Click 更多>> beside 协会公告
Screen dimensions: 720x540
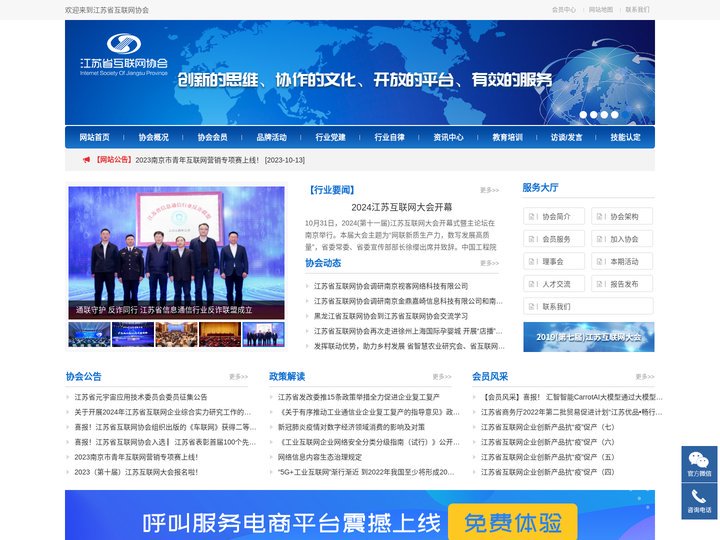tap(238, 377)
